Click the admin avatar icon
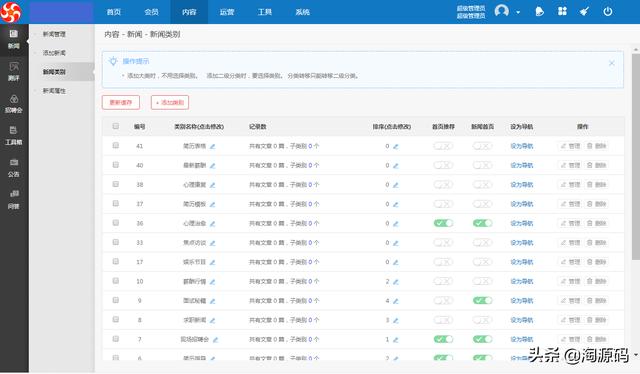This screenshot has height=374, width=640. point(501,11)
